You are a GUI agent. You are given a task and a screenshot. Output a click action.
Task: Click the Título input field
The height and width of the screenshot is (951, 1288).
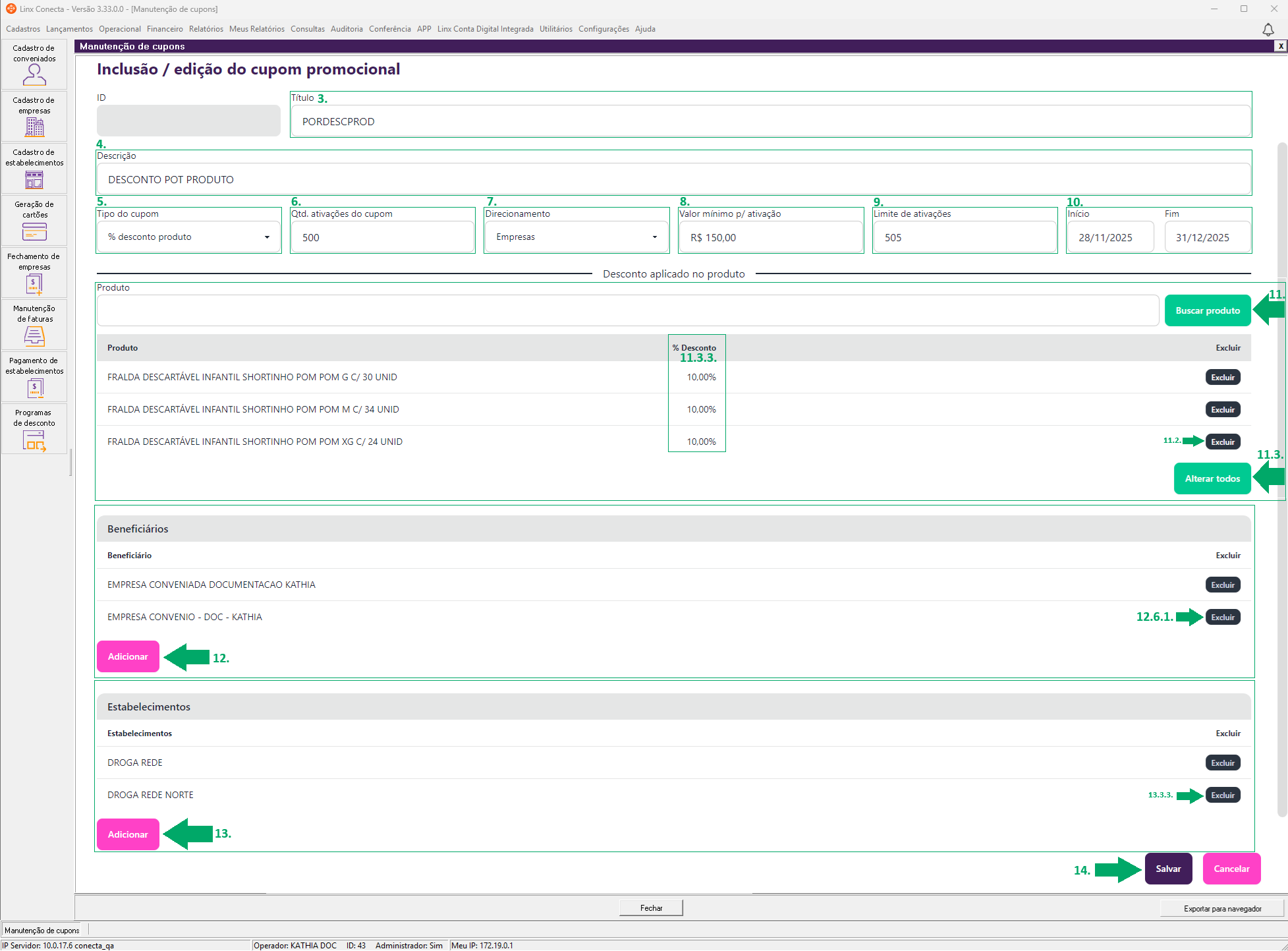tap(770, 121)
